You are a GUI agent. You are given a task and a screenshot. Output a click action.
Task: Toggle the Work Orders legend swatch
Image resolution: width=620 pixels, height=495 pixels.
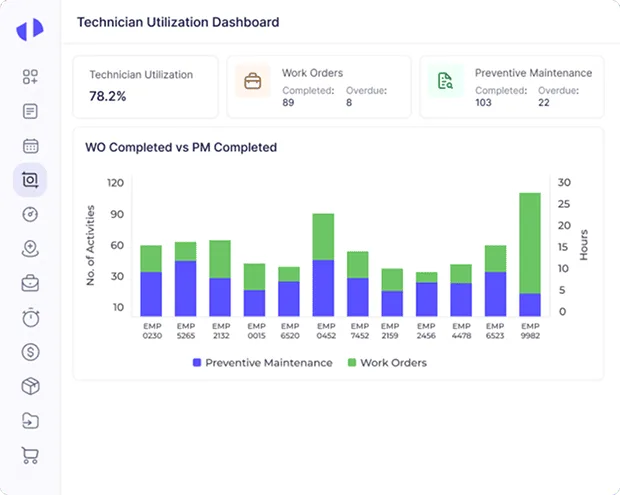coord(352,363)
